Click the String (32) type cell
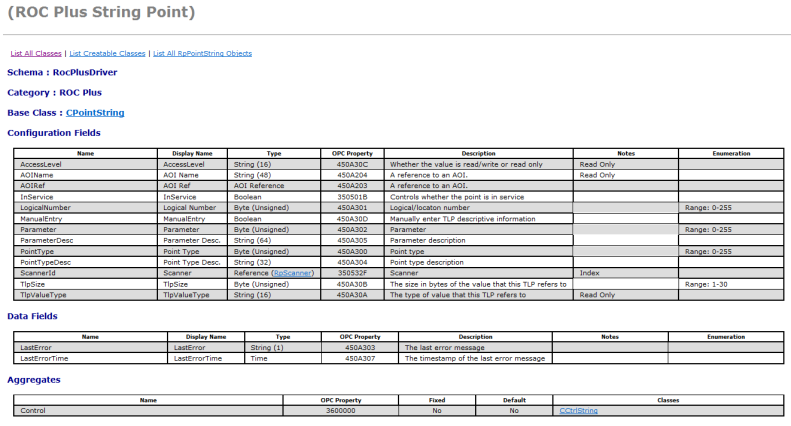Screen dimensions: 791x426 coord(274,262)
